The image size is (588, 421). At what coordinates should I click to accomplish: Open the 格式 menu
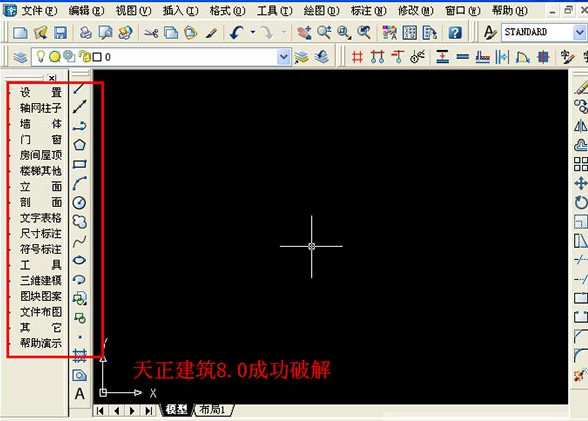227,11
